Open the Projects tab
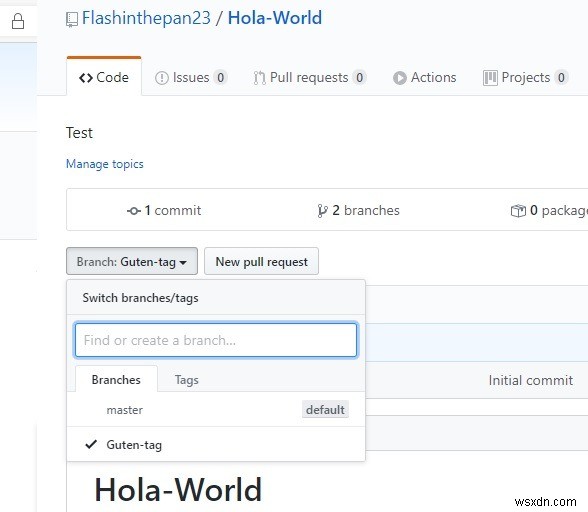 coord(526,78)
